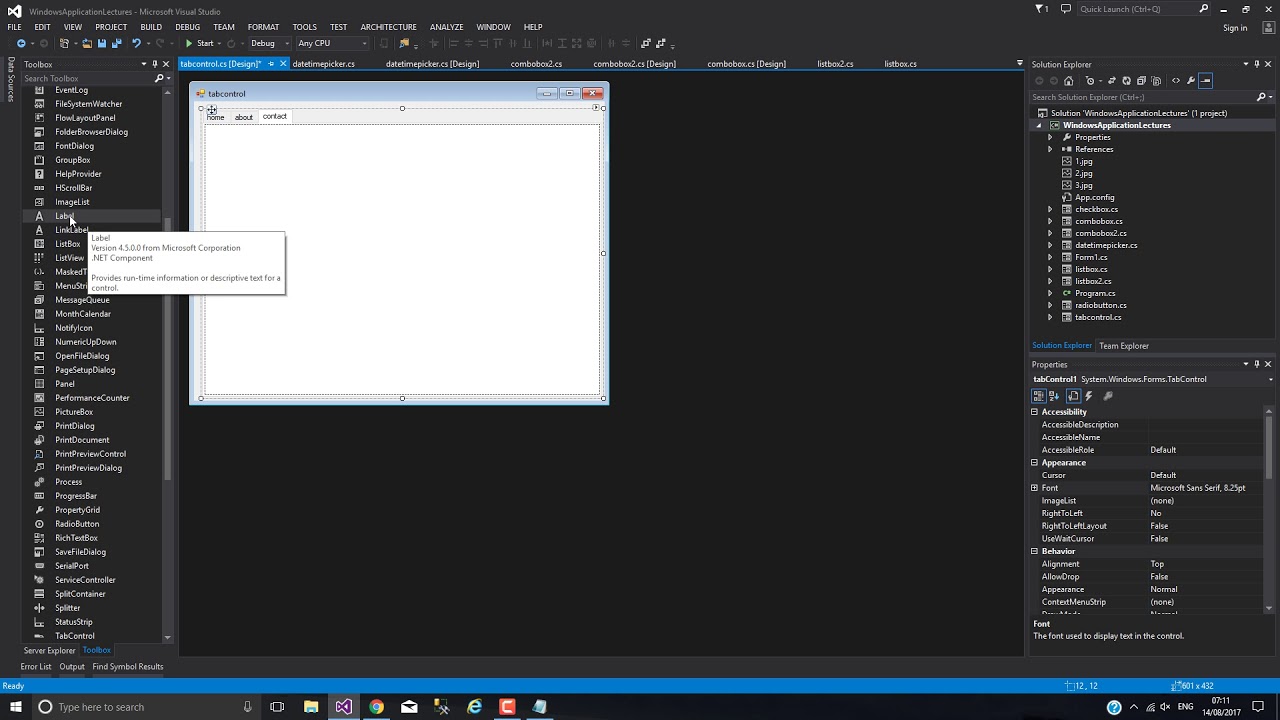Image resolution: width=1280 pixels, height=720 pixels.
Task: Click Collapse All in Solution Explorer
Action: tap(1141, 81)
